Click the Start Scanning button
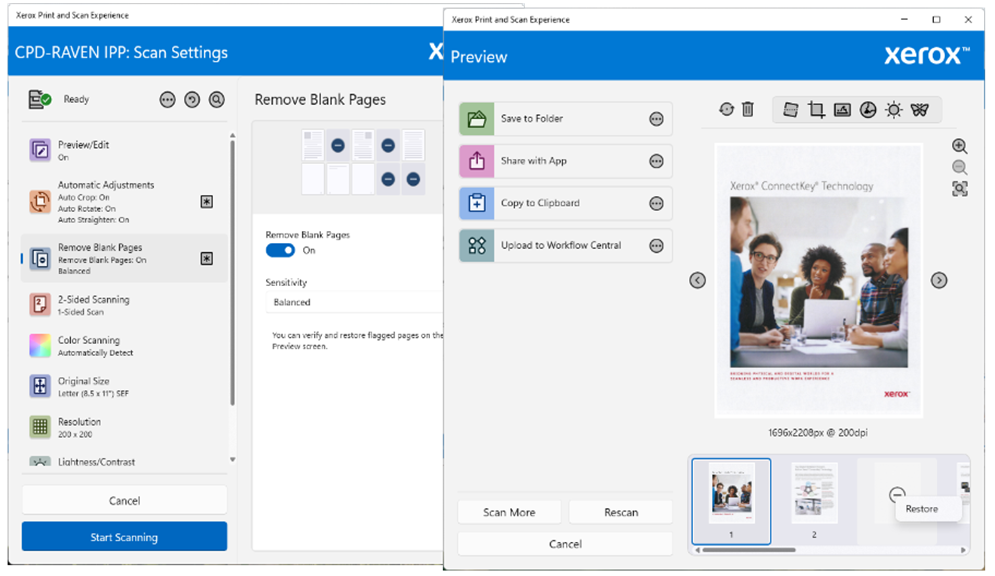This screenshot has height=576, width=995. pos(124,537)
